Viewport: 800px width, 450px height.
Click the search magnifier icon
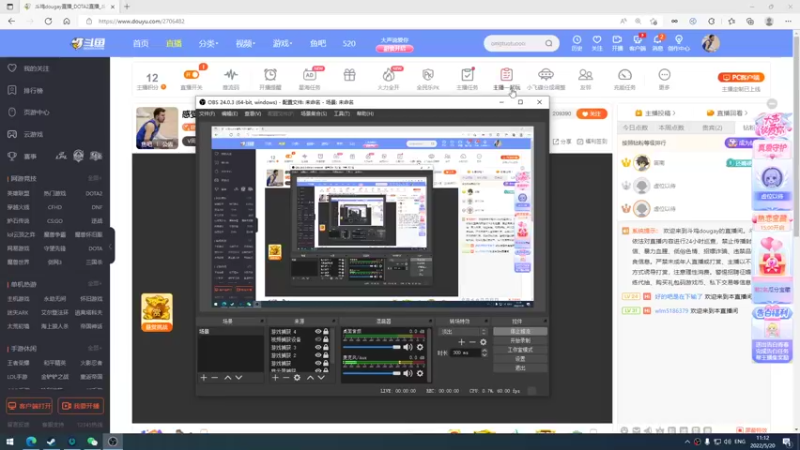click(549, 43)
